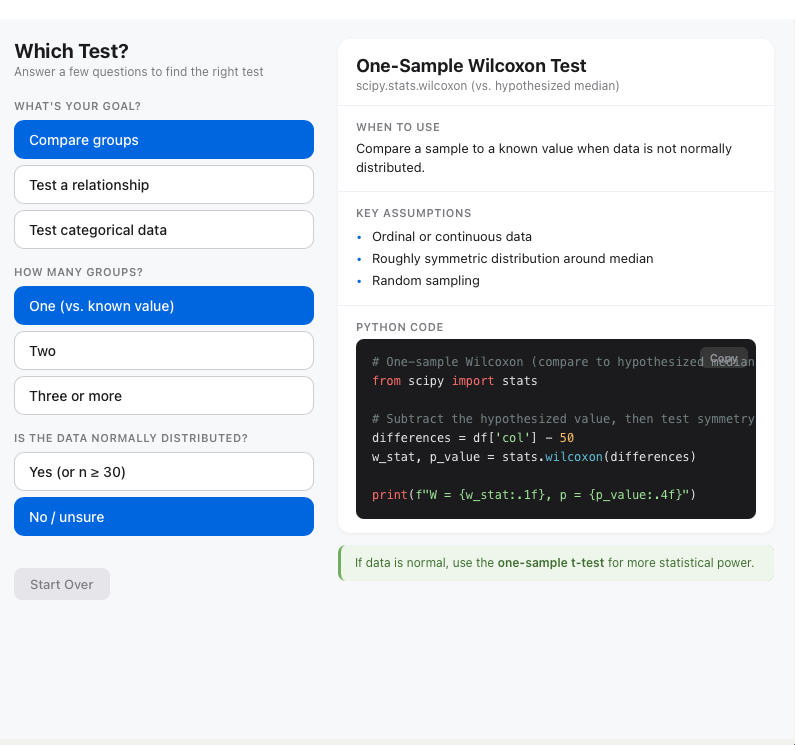Viewport: 795px width, 745px height.
Task: Click the print statement code line
Action: click(534, 494)
